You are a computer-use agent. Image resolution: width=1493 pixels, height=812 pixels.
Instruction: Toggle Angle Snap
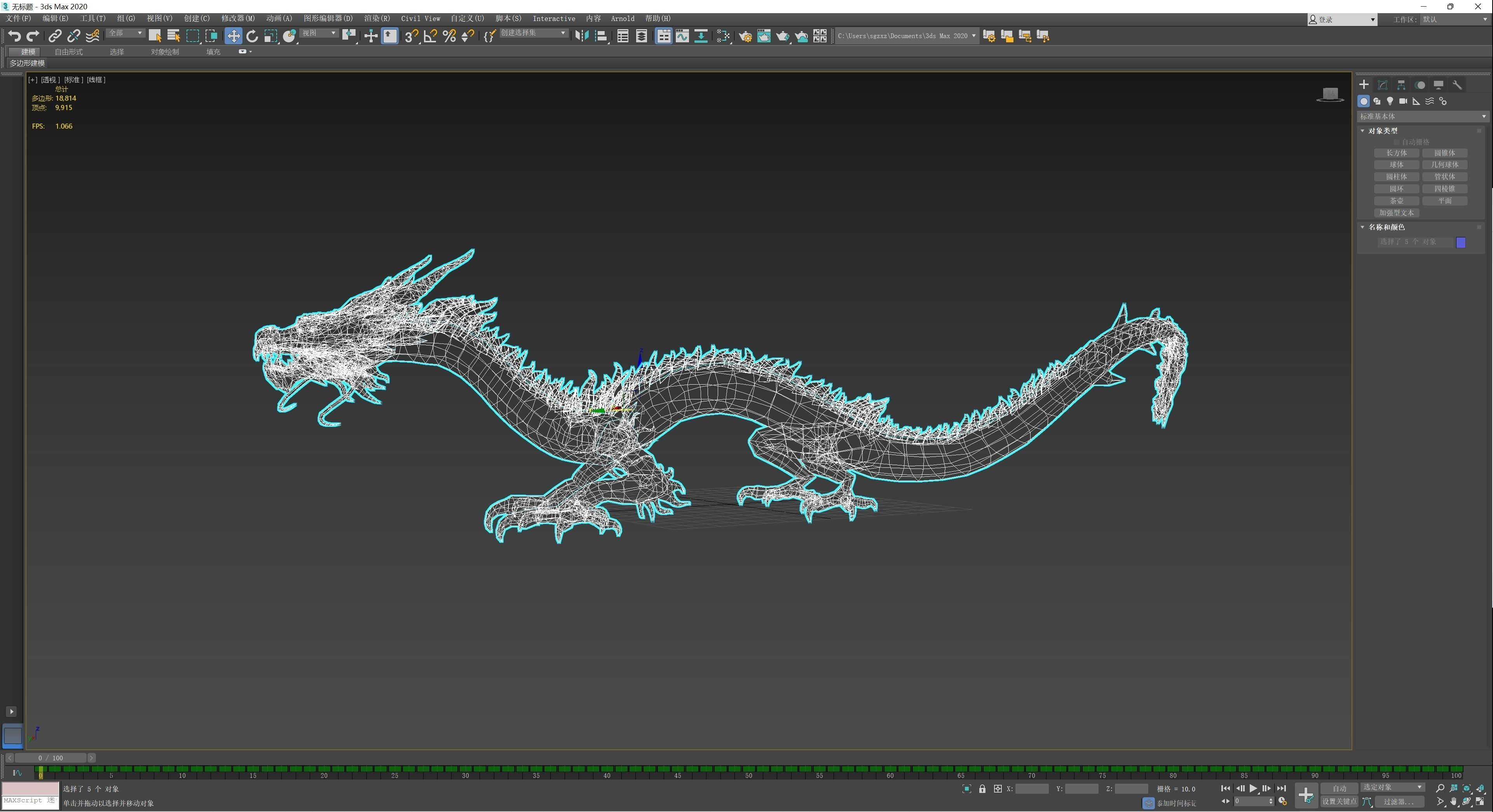[x=431, y=36]
